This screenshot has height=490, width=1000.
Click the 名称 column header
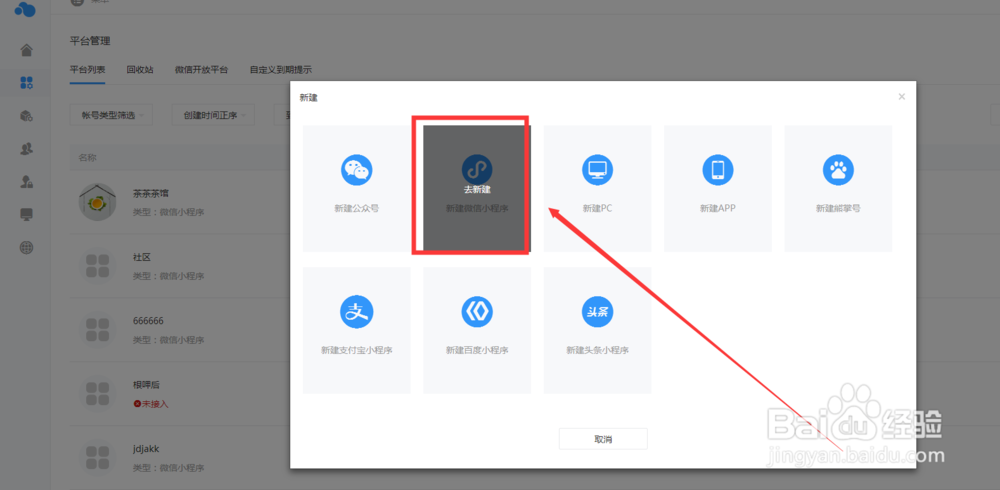click(87, 158)
